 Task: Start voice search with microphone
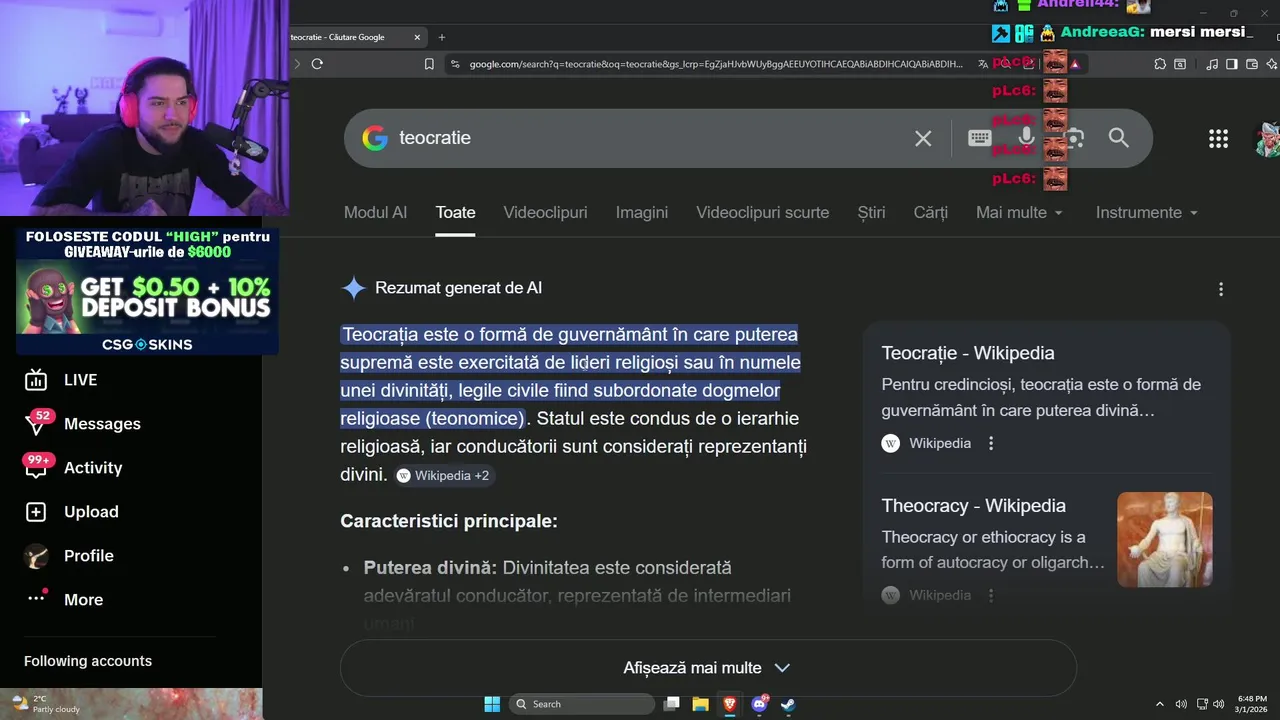[x=1026, y=138]
